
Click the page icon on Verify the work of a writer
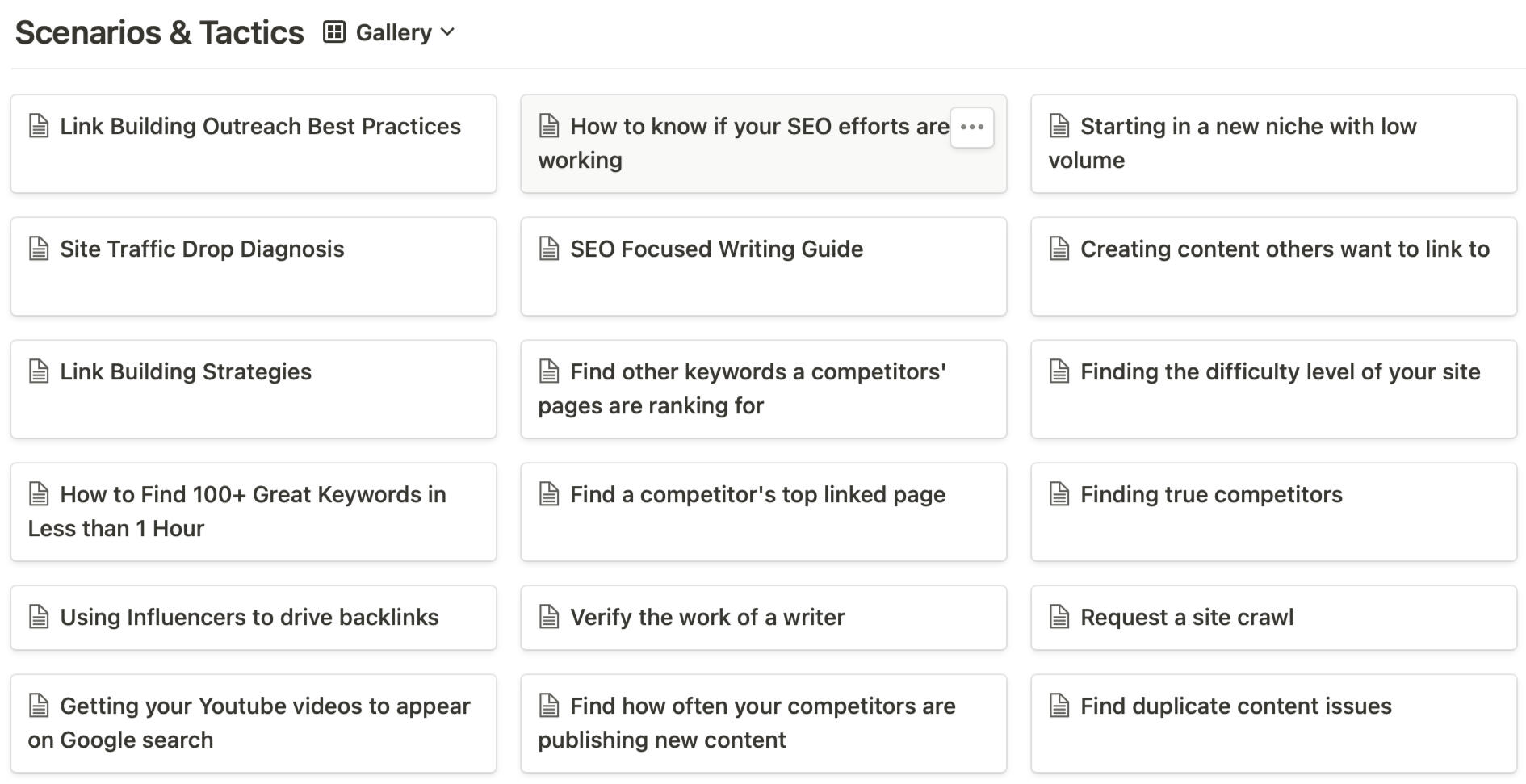tap(549, 618)
